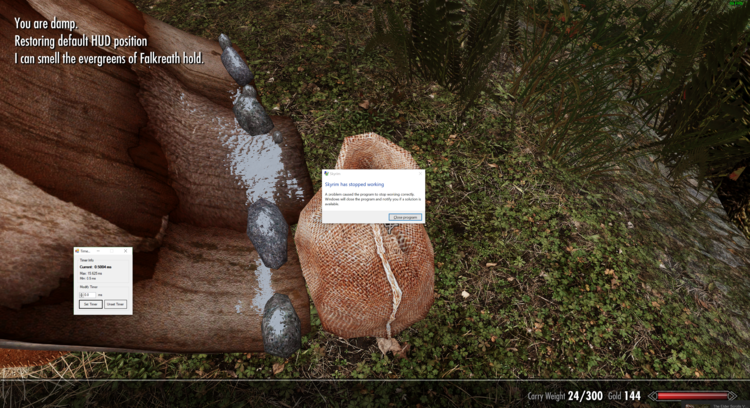The height and width of the screenshot is (408, 750).
Task: Click 'Restoring default HUD position' message
Action: click(x=81, y=41)
